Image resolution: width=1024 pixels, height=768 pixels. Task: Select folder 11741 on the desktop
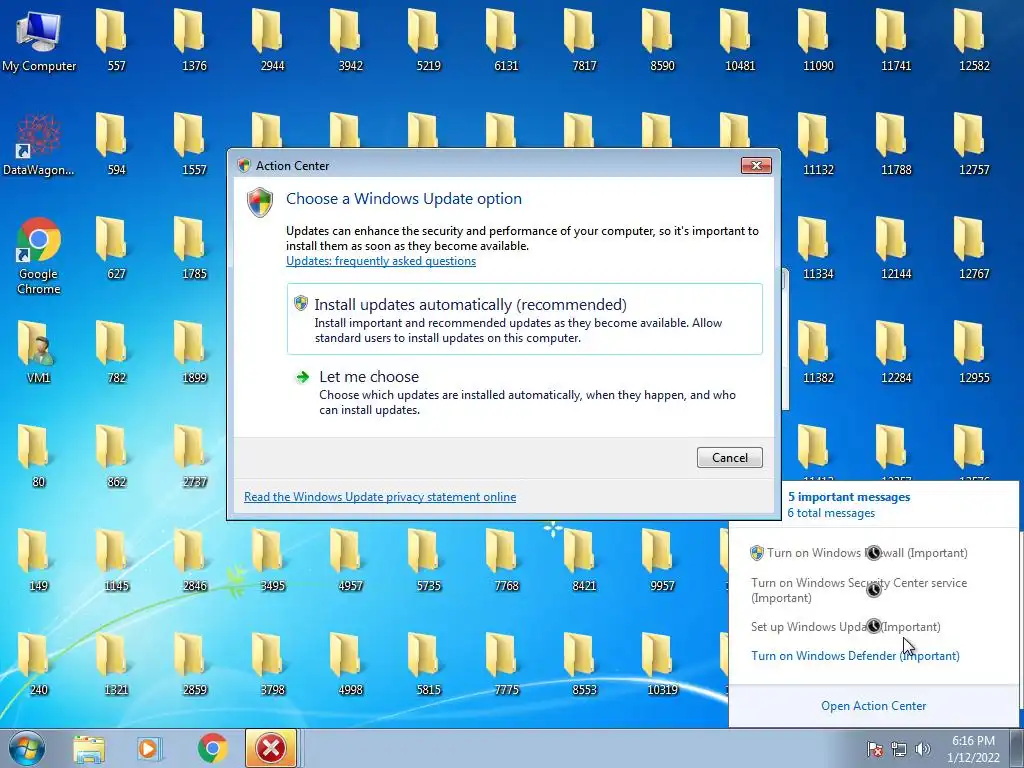click(x=896, y=40)
